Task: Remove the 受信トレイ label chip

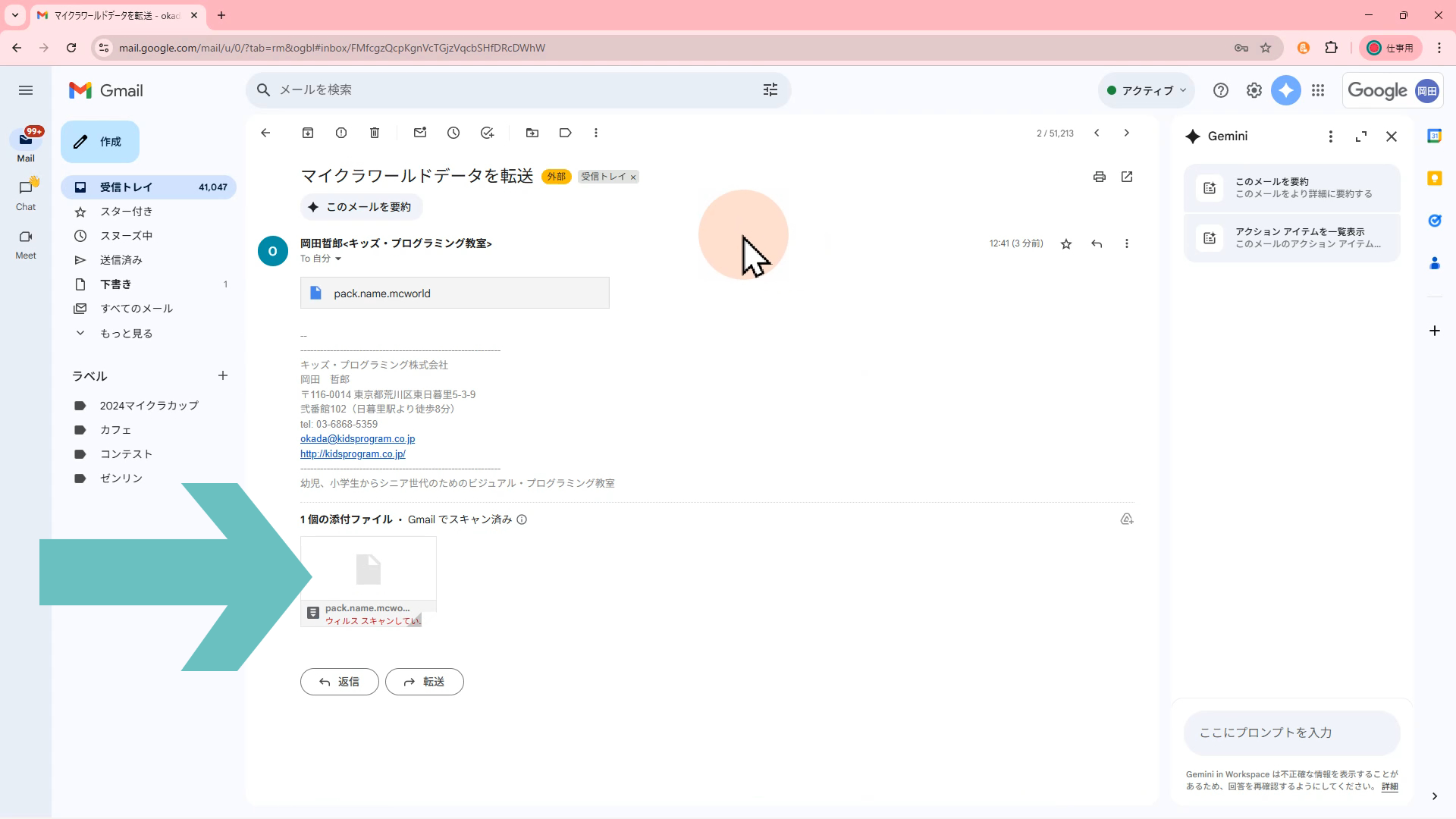Action: pos(633,177)
